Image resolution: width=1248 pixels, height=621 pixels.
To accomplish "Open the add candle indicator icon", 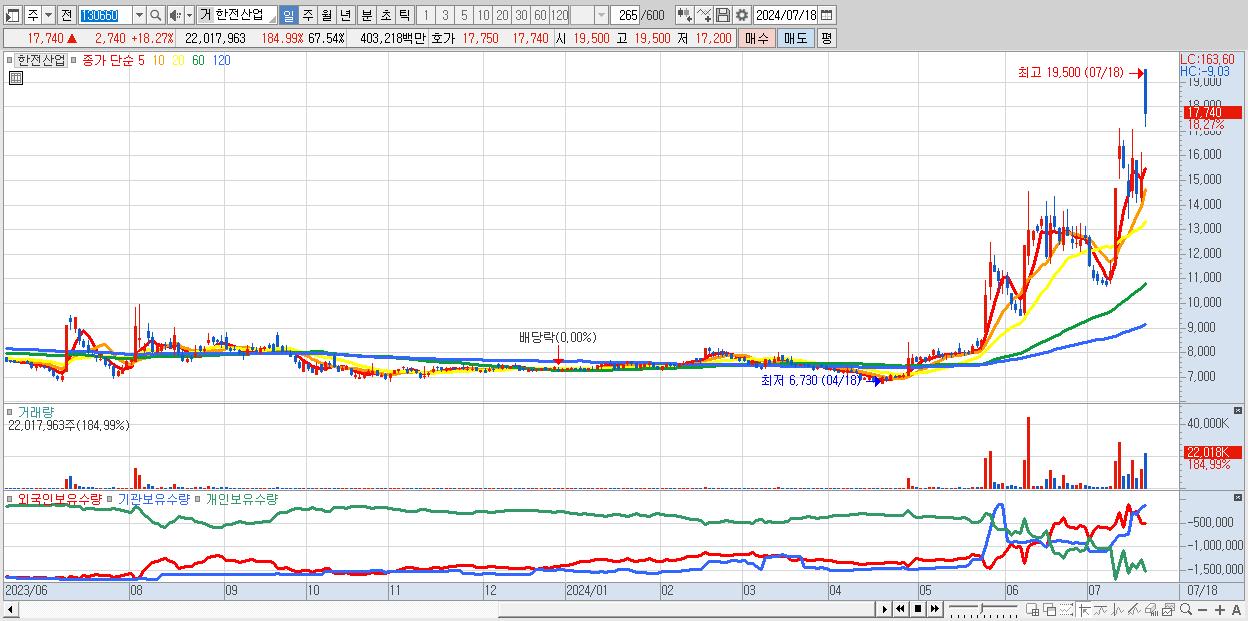I will (684, 15).
